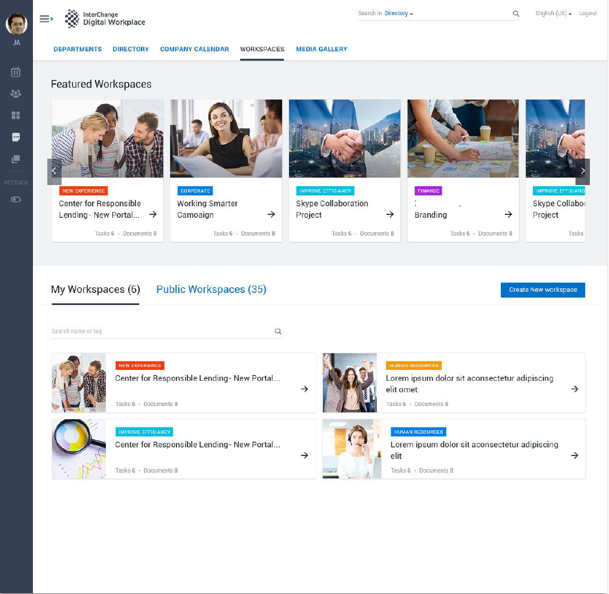Screen dimensions: 609x594
Task: Click the Improve Efficiency tag in My Workspaces list
Action: click(x=144, y=432)
